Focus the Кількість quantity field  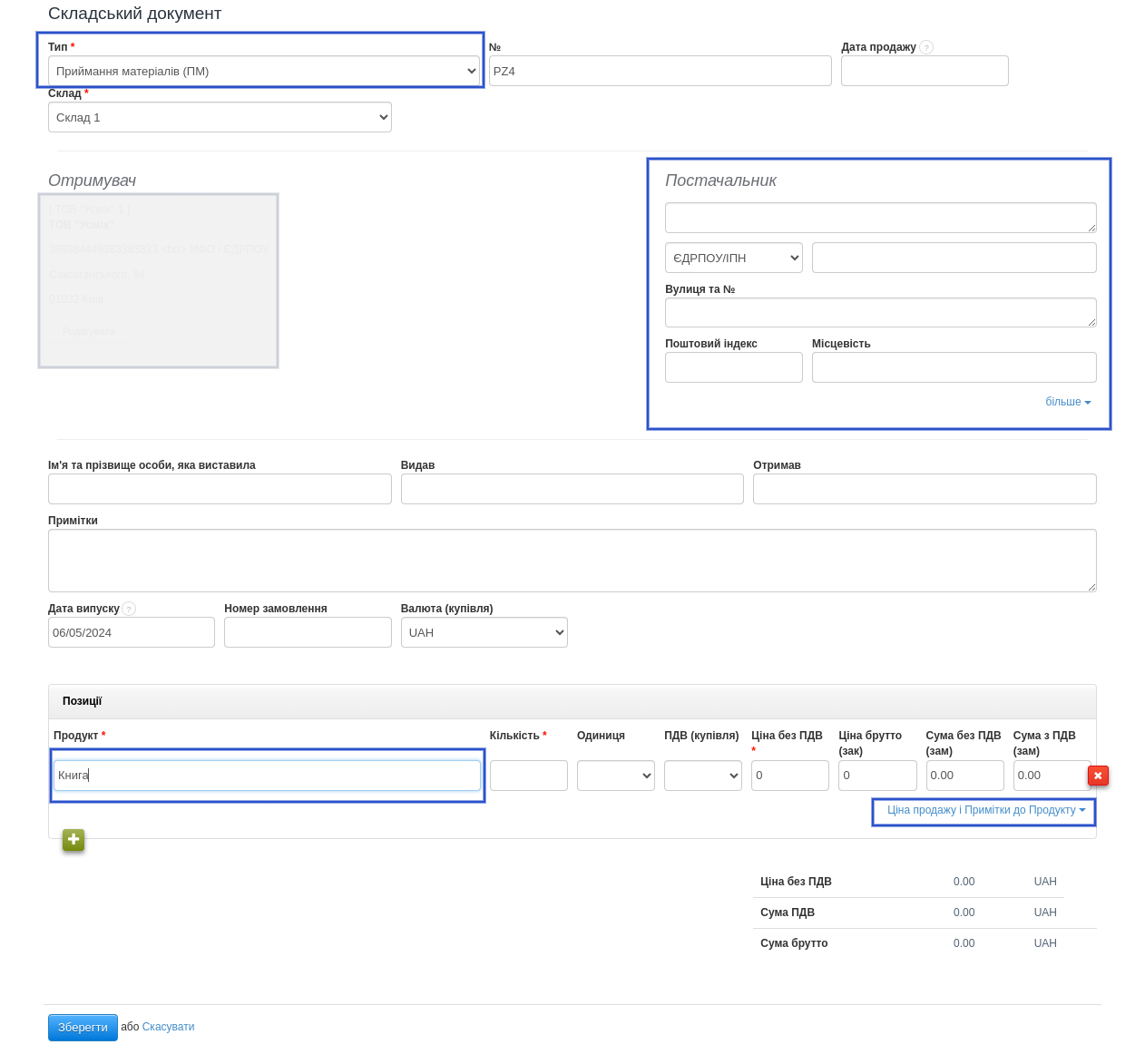(528, 776)
